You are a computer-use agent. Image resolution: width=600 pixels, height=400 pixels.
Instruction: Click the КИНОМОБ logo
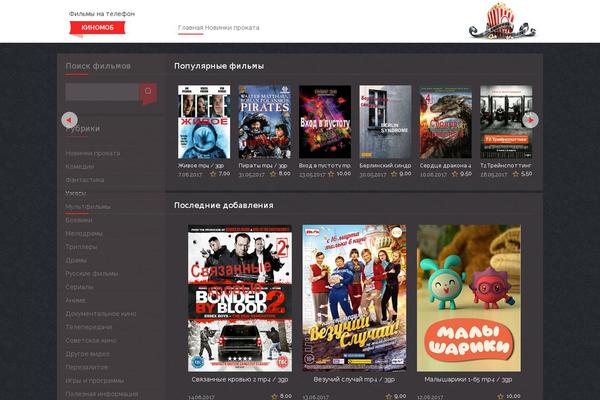pyautogui.click(x=98, y=28)
